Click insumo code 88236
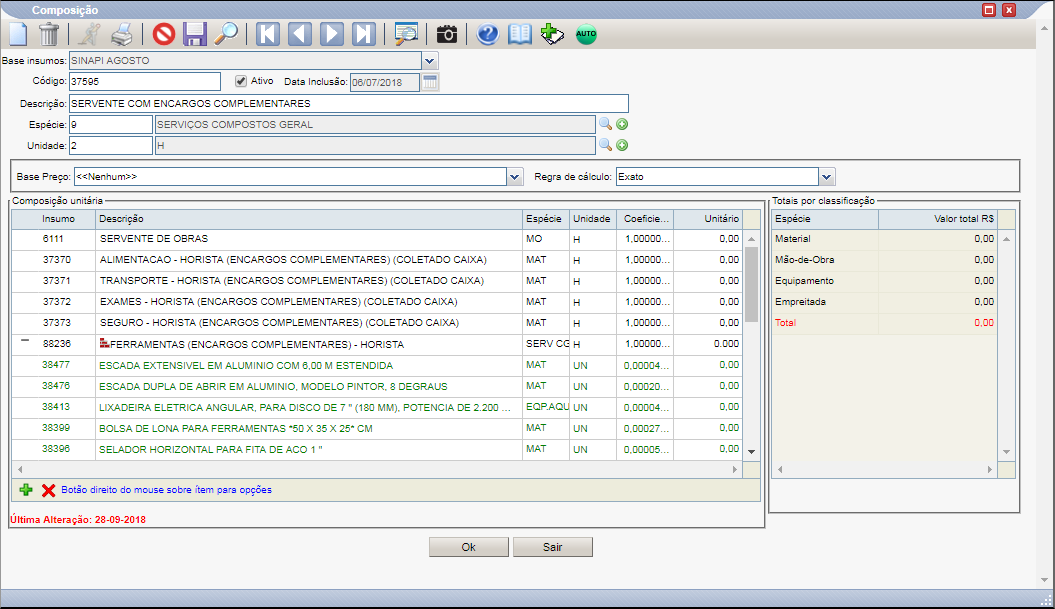Viewport: 1055px width, 609px height. (57, 344)
